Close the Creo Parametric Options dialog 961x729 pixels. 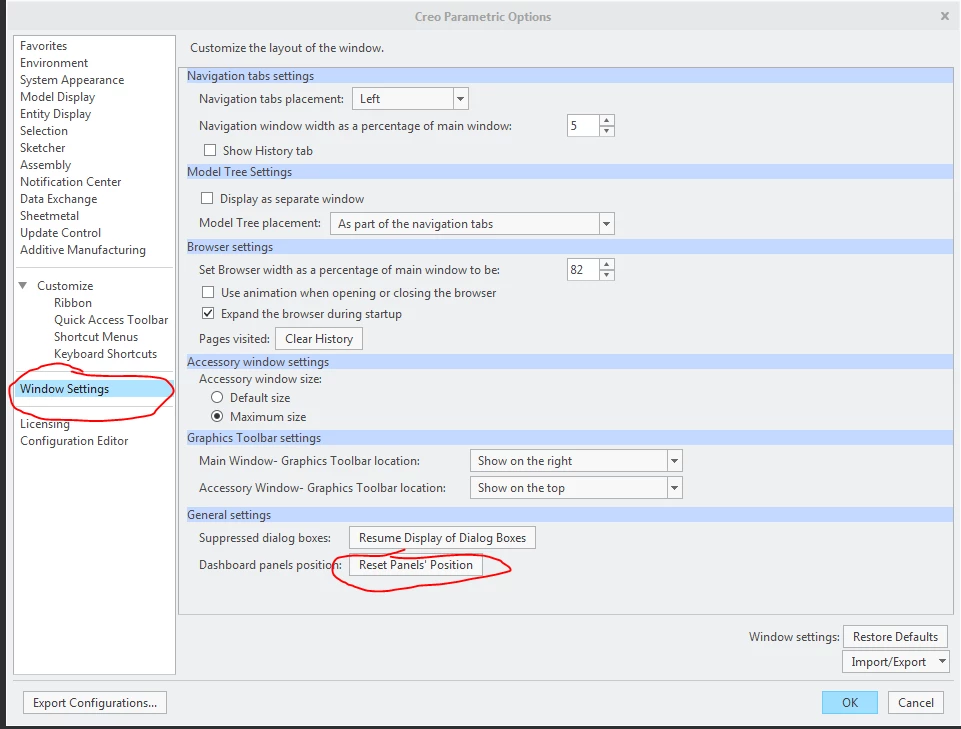coord(944,17)
